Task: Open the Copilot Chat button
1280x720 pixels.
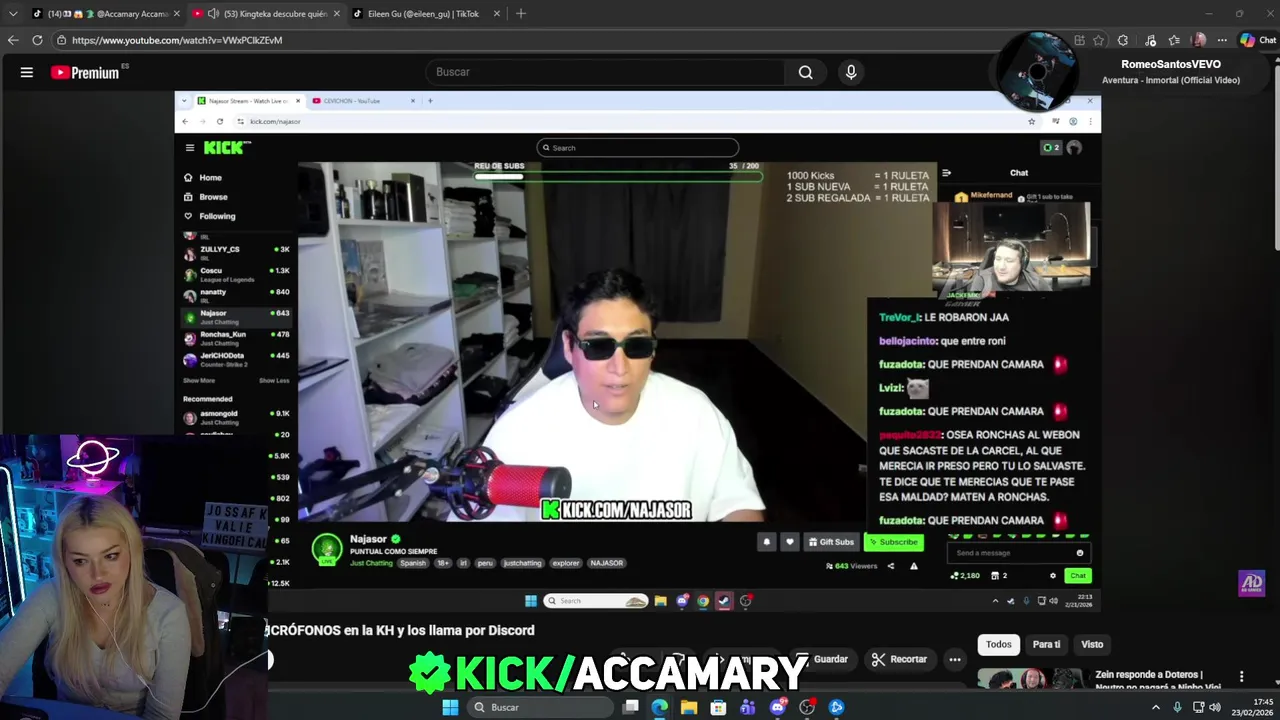Action: tap(1258, 40)
